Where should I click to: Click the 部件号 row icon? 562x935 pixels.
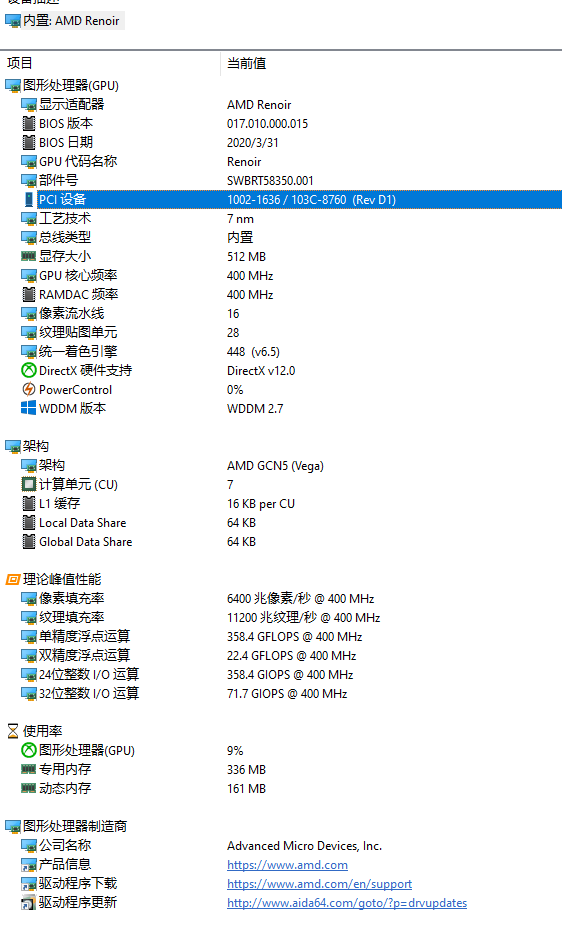point(29,181)
